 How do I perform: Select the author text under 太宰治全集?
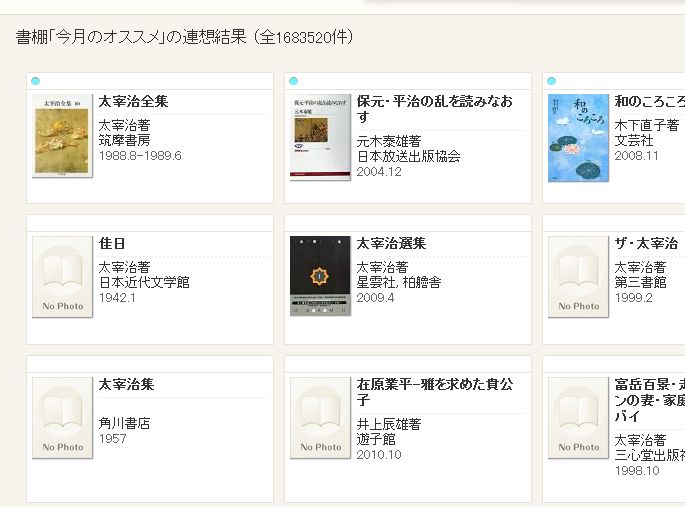point(125,125)
